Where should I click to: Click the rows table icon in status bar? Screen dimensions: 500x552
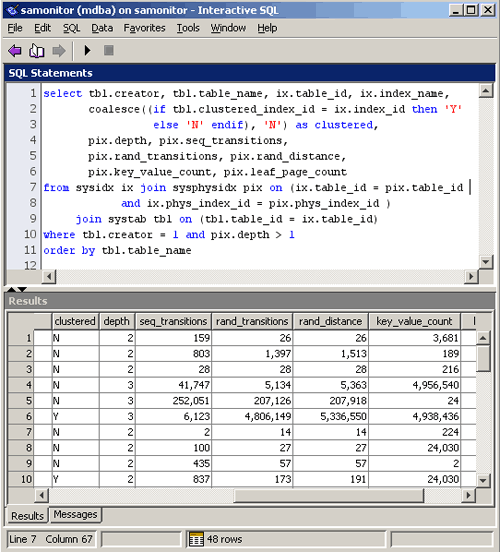coord(196,539)
